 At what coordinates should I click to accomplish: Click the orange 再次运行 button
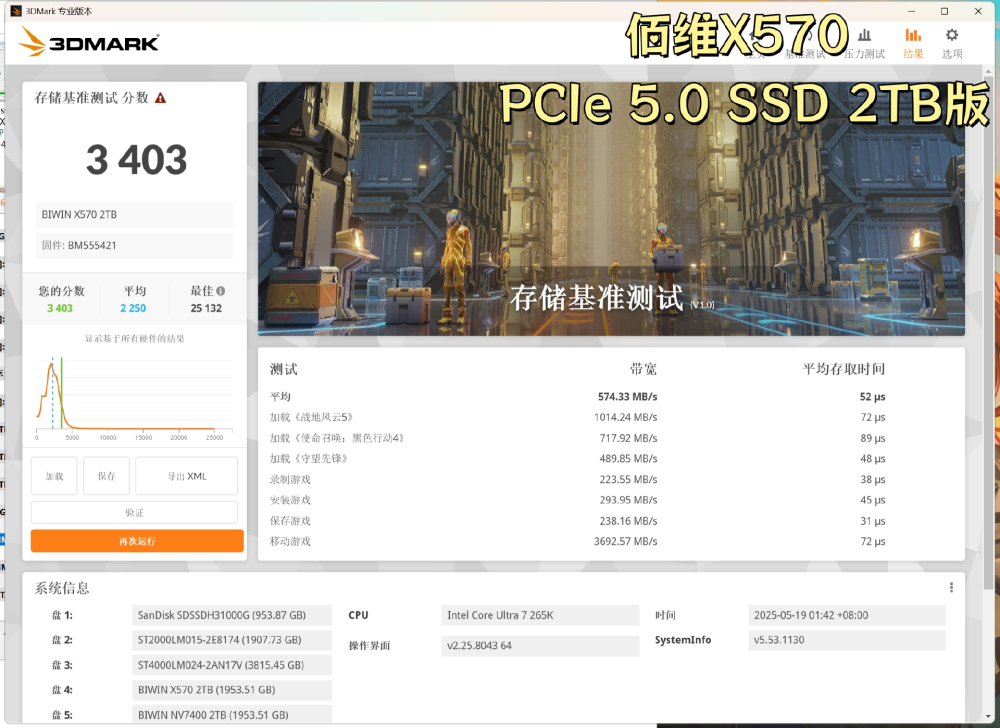pyautogui.click(x=137, y=541)
